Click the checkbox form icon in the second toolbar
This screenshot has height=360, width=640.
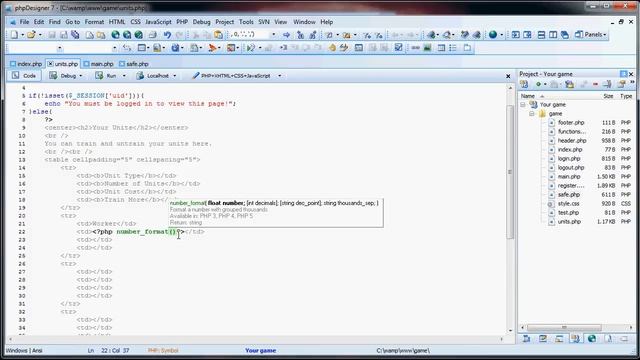[x=398, y=48]
